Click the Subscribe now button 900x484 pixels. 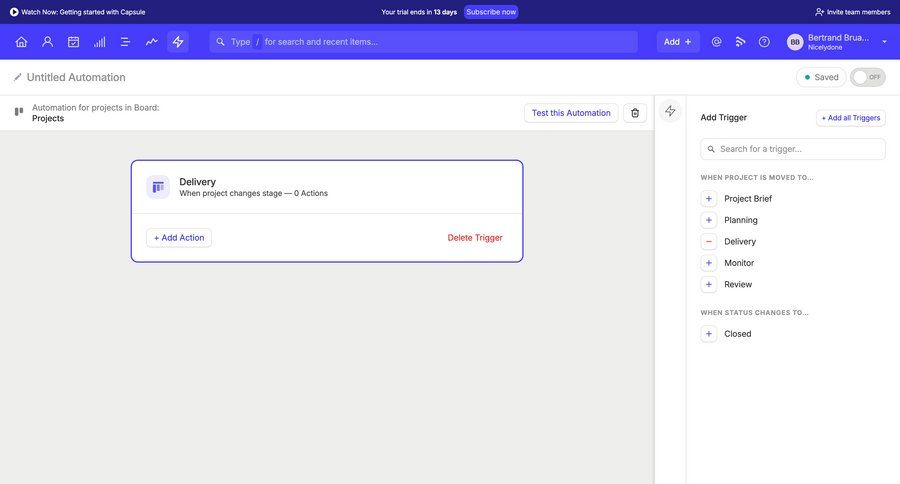(x=491, y=12)
